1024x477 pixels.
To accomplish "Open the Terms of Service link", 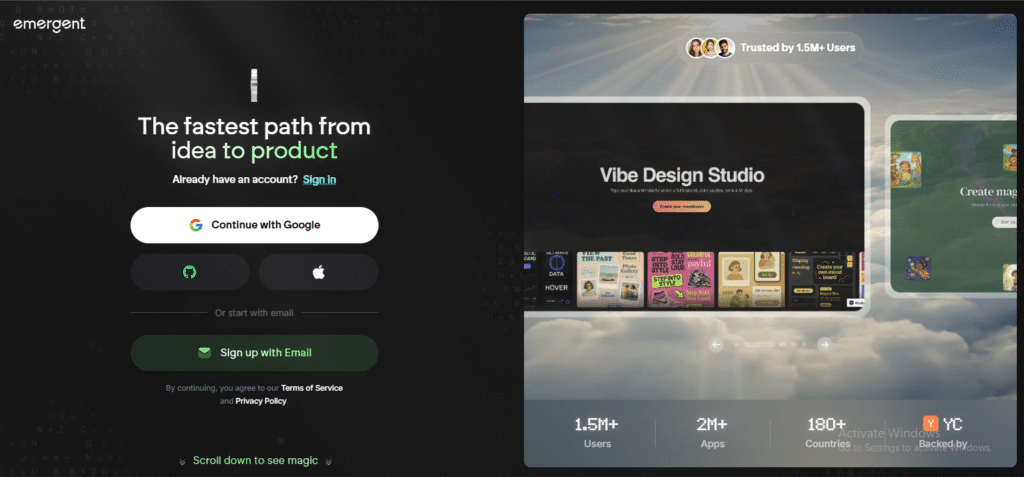I will [312, 387].
